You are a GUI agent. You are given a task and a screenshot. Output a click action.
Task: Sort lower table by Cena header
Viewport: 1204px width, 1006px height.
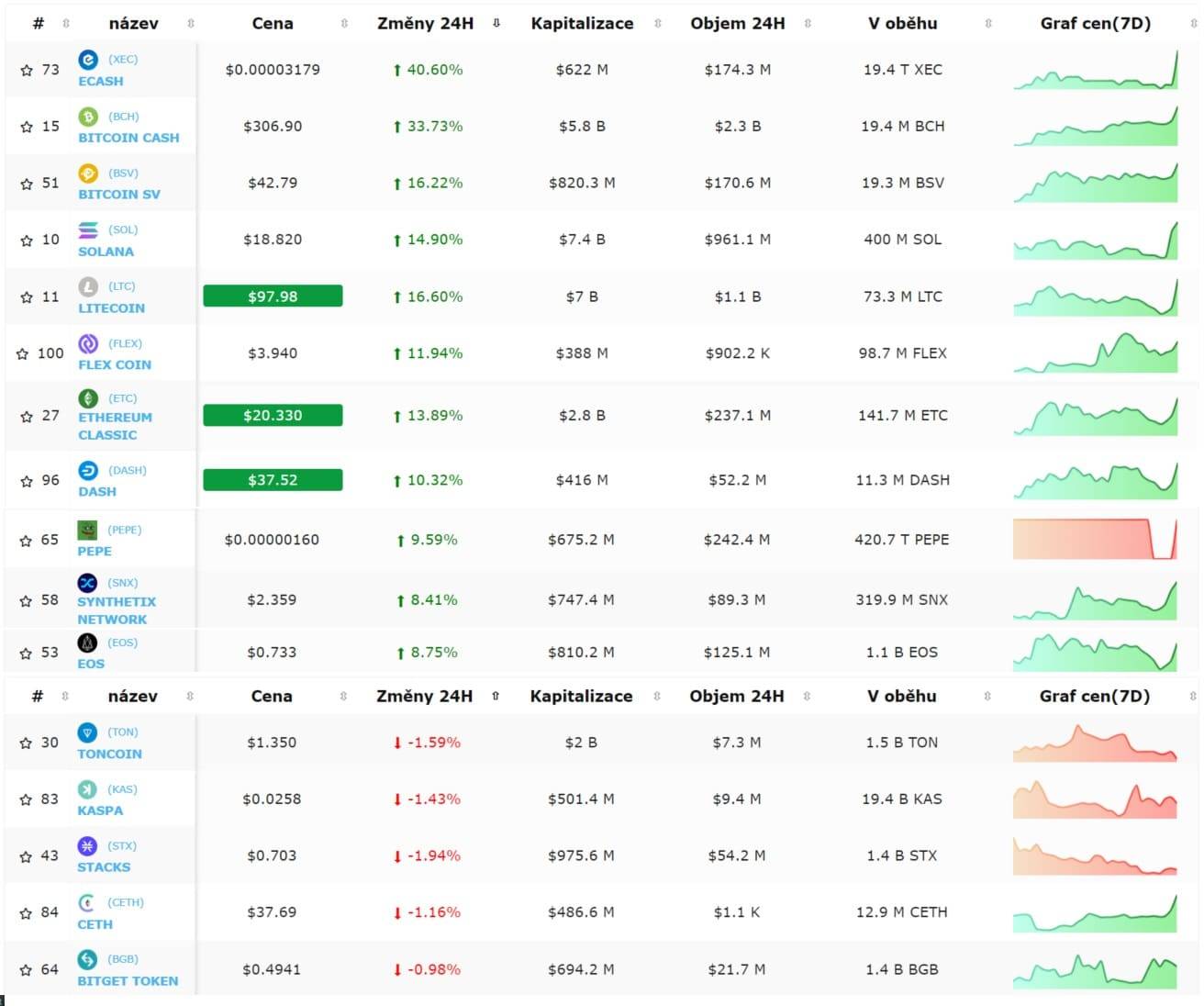(272, 697)
